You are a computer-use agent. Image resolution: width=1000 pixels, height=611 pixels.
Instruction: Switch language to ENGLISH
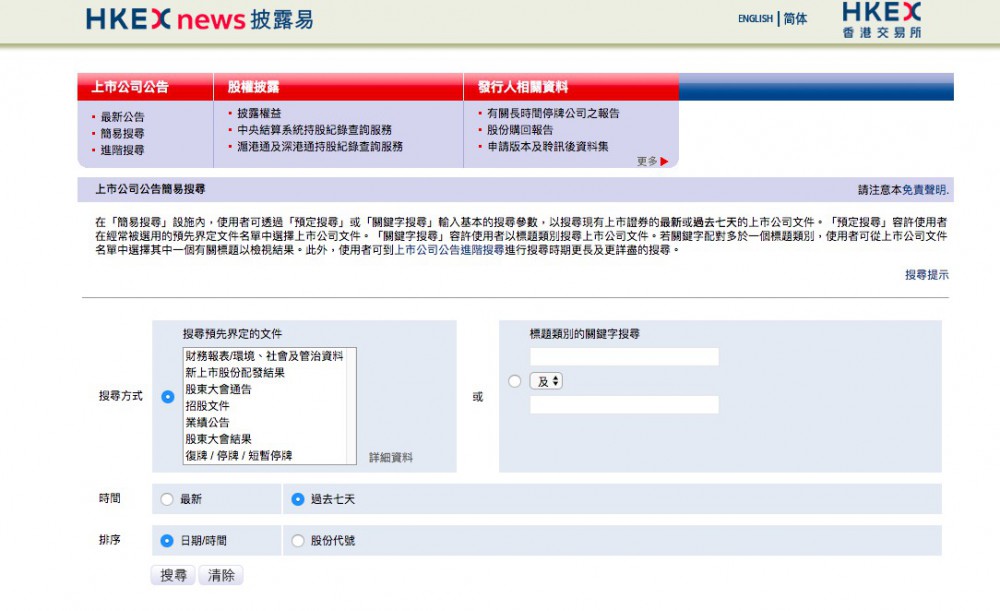pos(755,19)
